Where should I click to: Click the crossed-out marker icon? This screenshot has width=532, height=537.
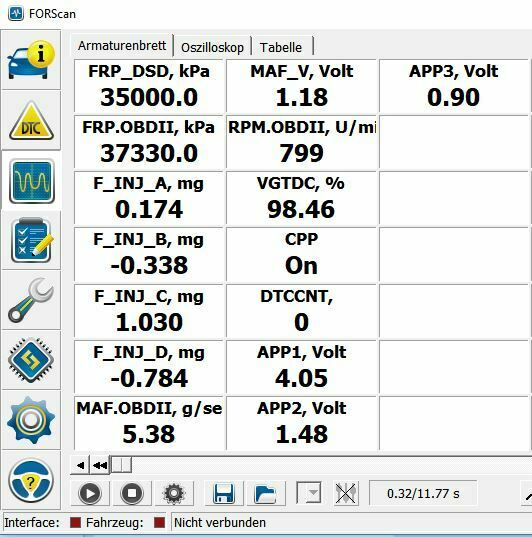(x=346, y=493)
